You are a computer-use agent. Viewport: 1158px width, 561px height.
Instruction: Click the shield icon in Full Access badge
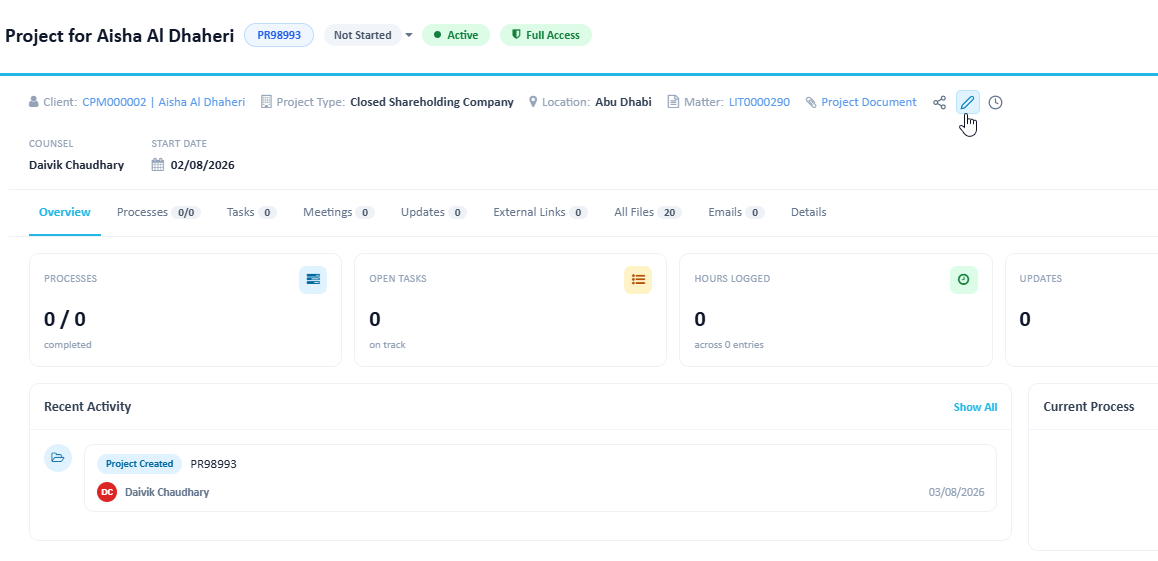pos(516,35)
